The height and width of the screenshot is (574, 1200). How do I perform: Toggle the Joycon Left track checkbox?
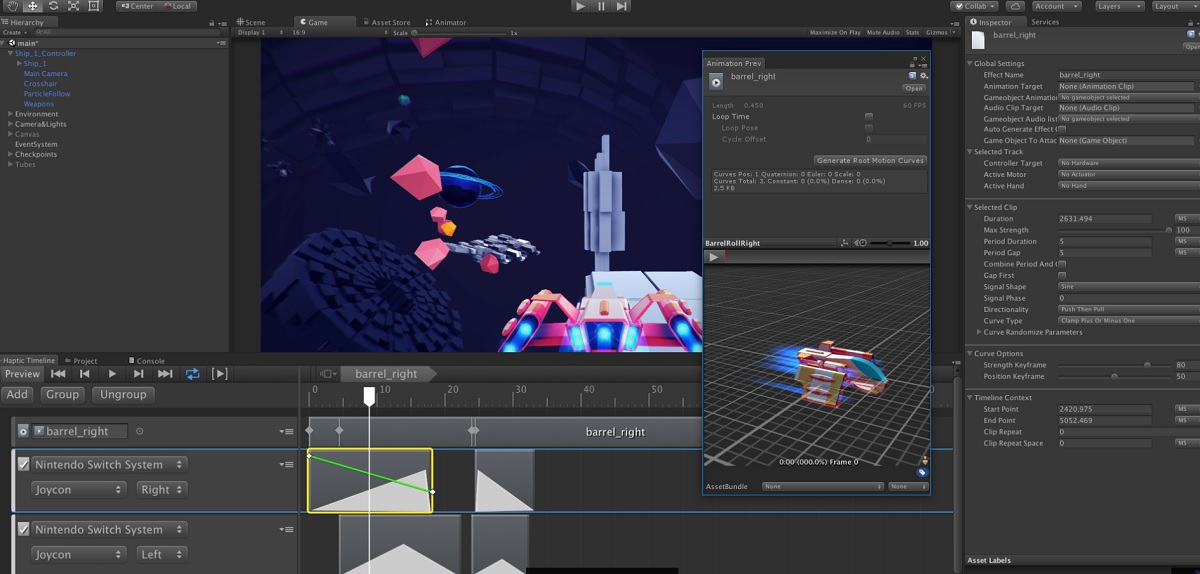coord(24,529)
